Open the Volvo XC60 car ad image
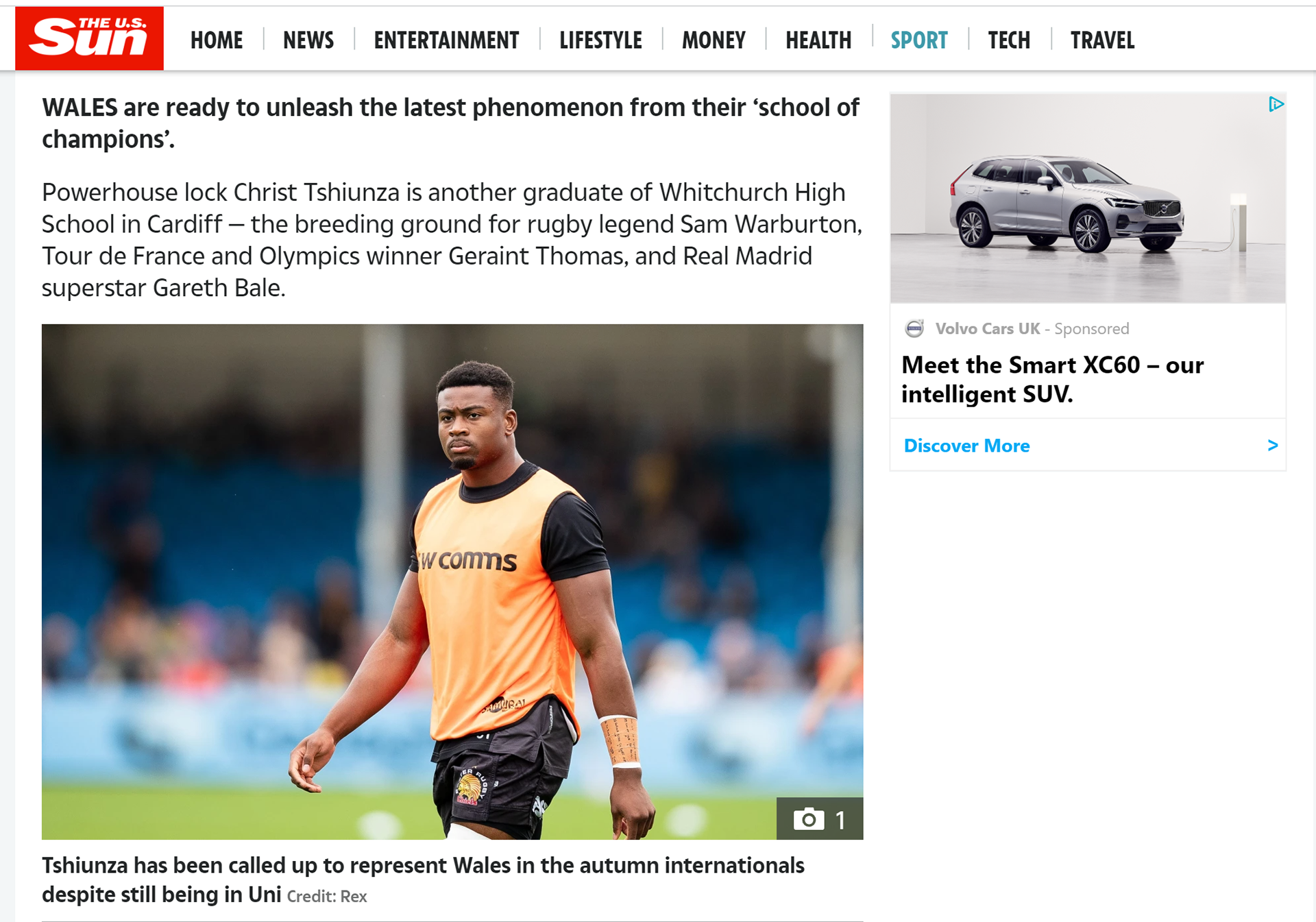This screenshot has height=922, width=1316. pos(1088,198)
